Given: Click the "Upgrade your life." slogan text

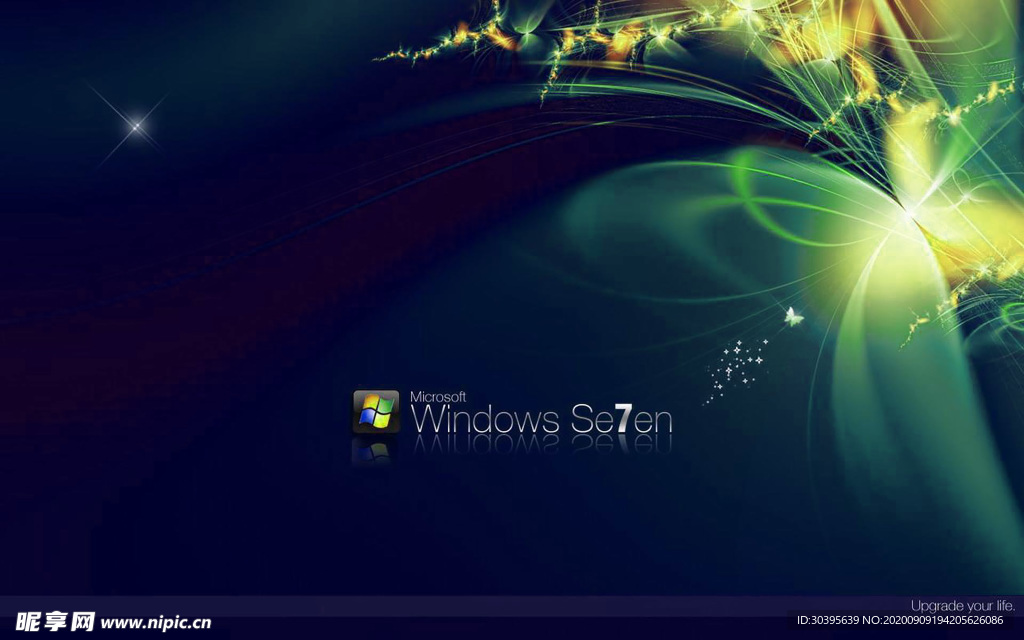Looking at the screenshot, I should pyautogui.click(x=963, y=605).
